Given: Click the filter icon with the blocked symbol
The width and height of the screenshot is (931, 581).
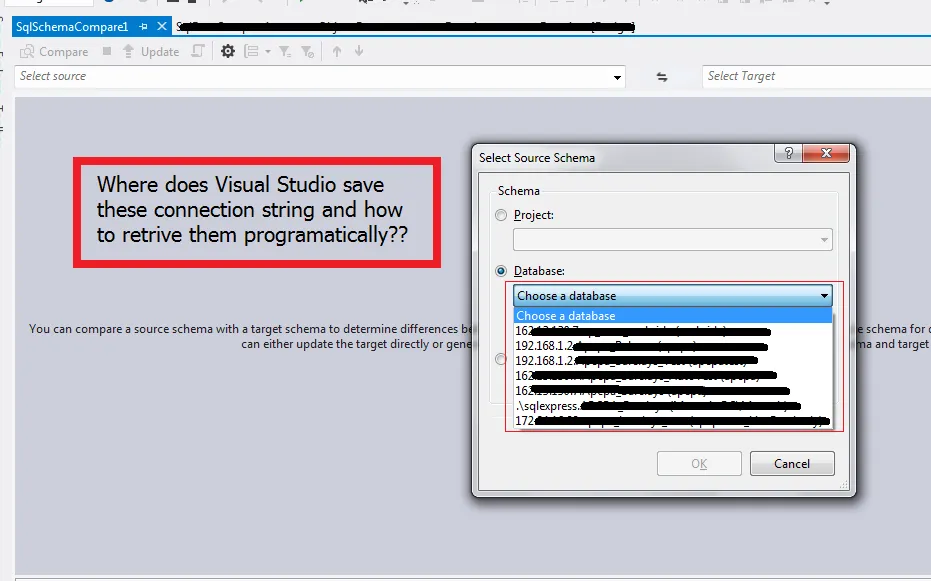Looking at the screenshot, I should (307, 52).
